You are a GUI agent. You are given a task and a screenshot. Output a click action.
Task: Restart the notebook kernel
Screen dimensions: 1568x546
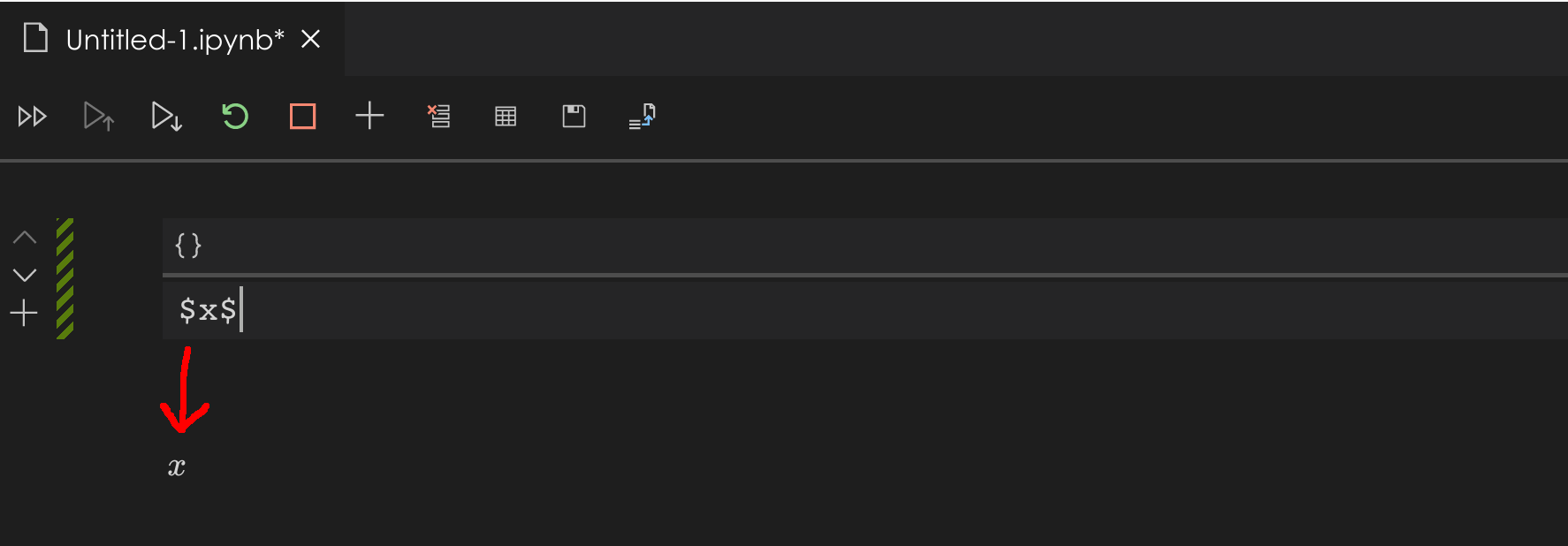233,116
